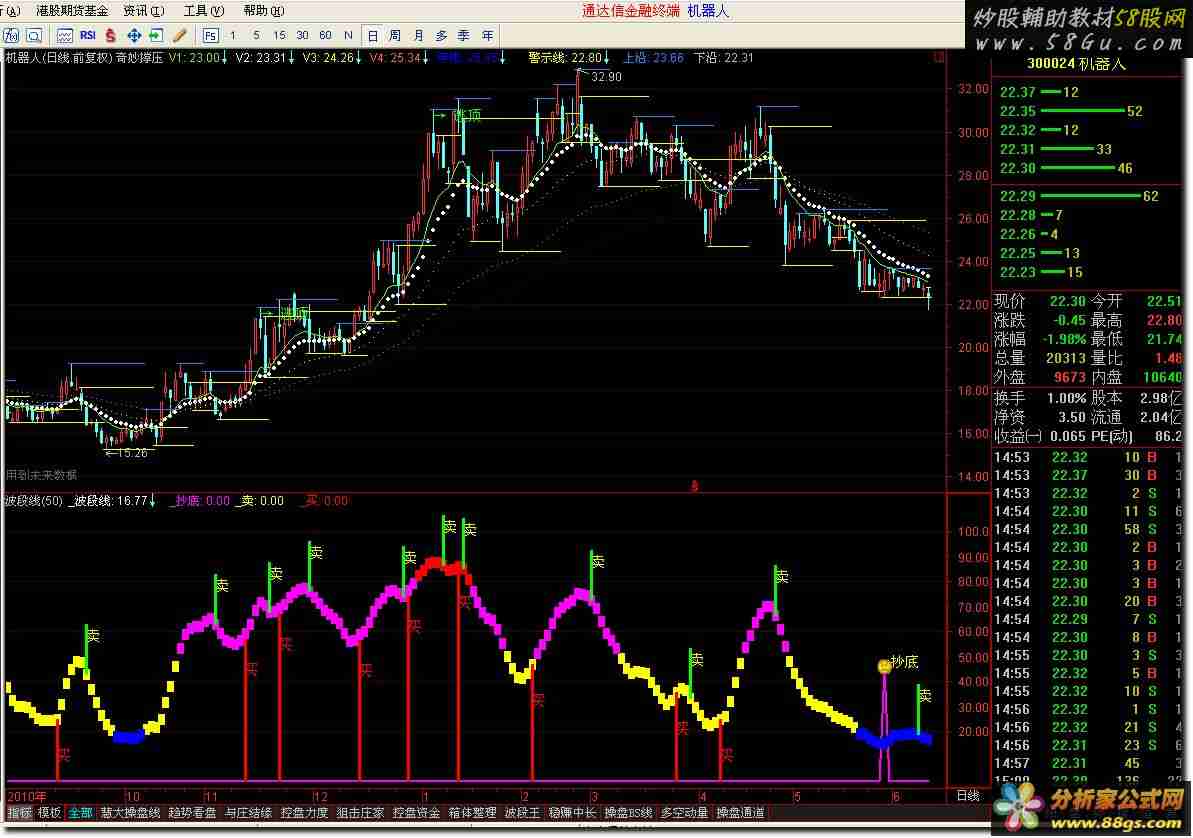Screen dimensions: 1193x838
Task: Switch to 慧大操盘线 indicator
Action: click(130, 813)
